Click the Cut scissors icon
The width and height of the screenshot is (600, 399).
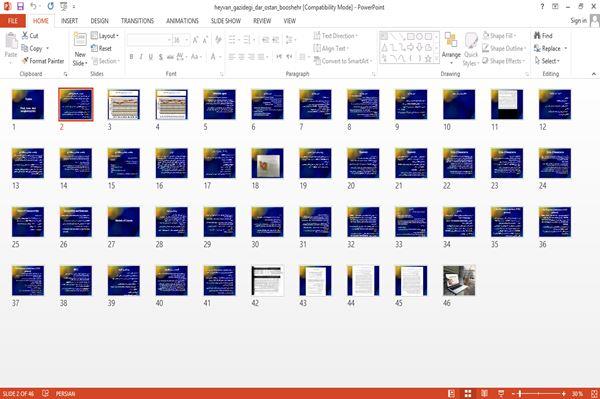[x=25, y=35]
